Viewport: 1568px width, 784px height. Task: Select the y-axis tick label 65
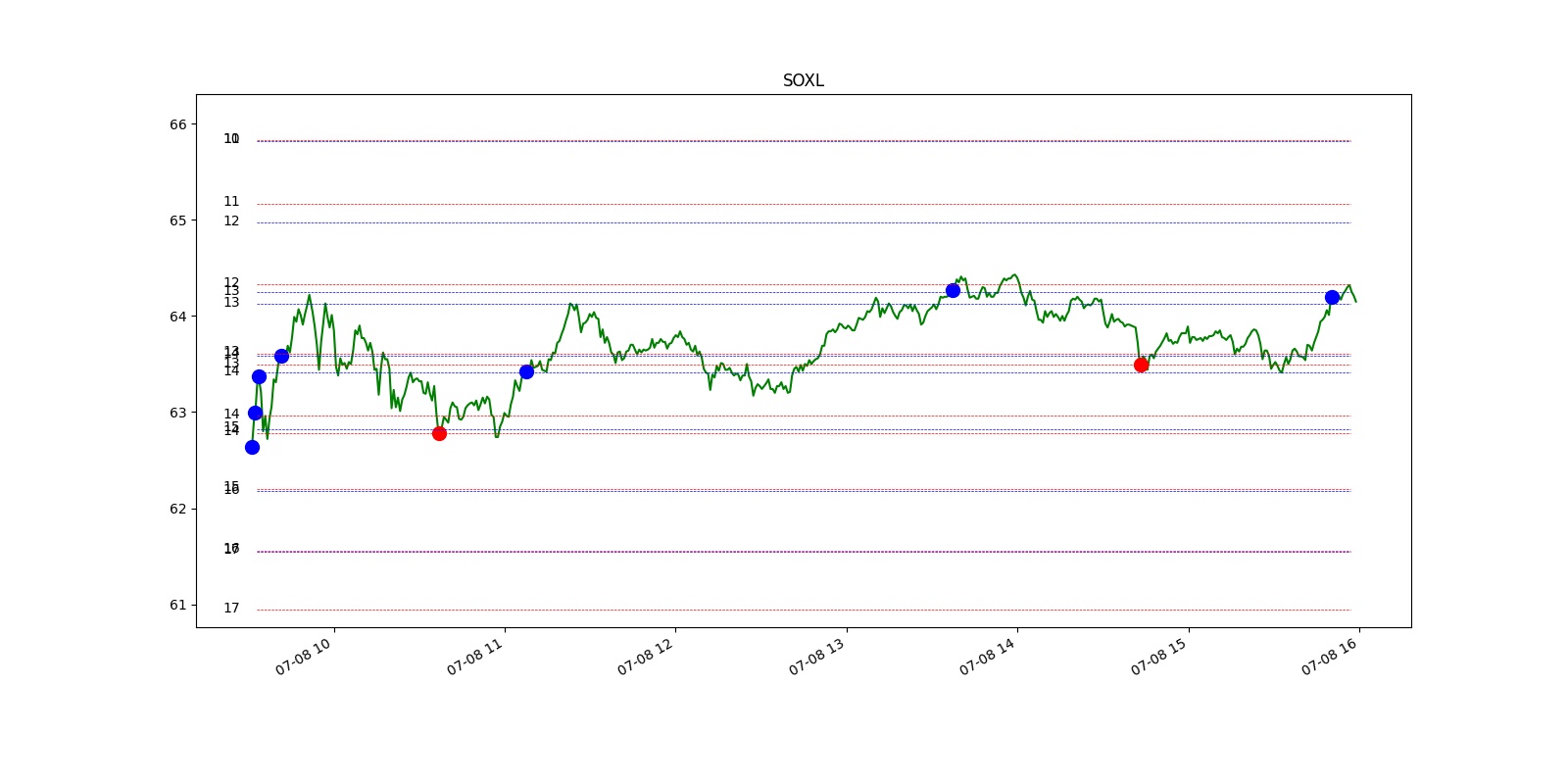(177, 220)
